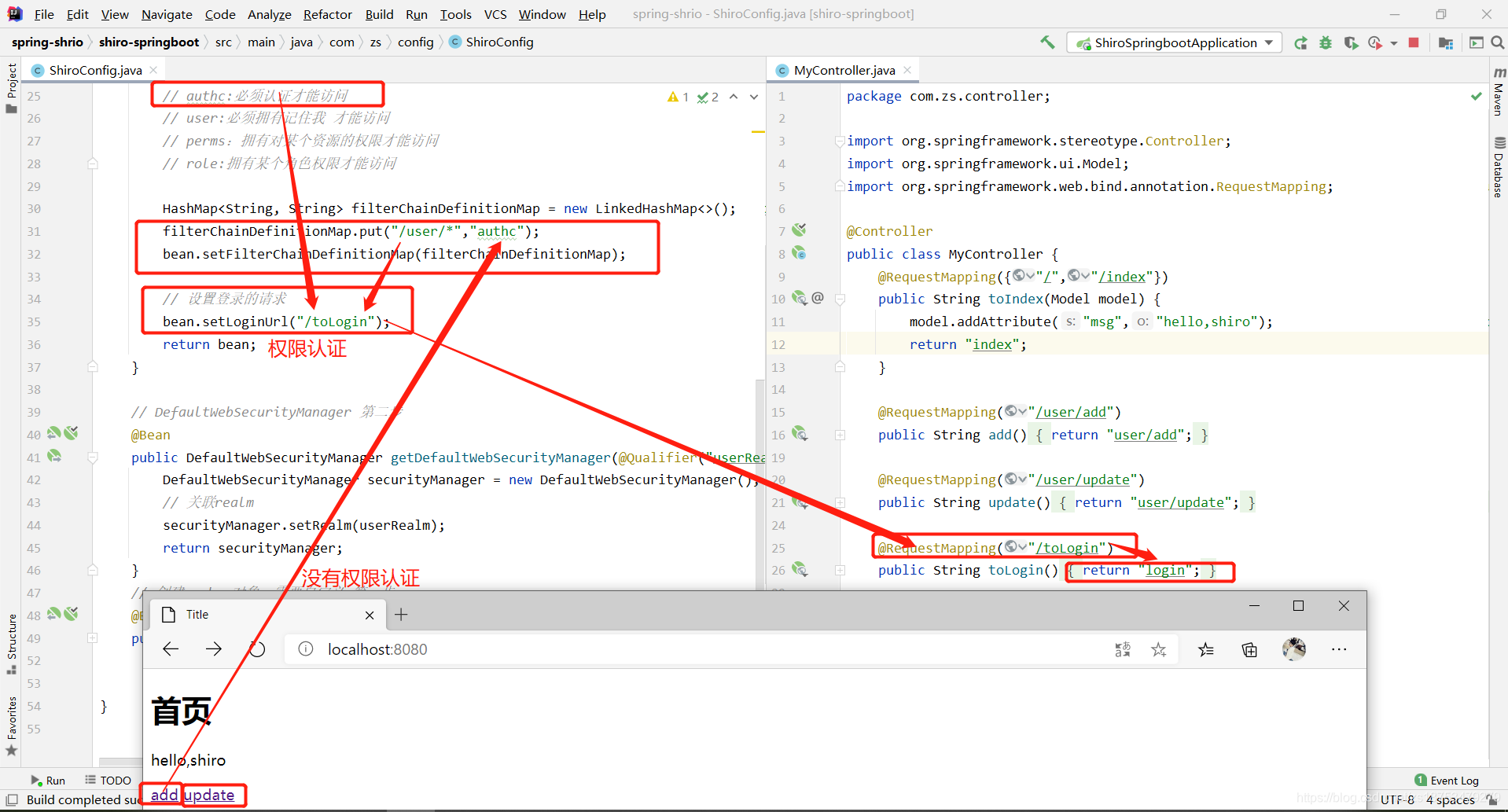Open the Structure tool window
Viewport: 1508px width, 812px height.
click(x=11, y=644)
